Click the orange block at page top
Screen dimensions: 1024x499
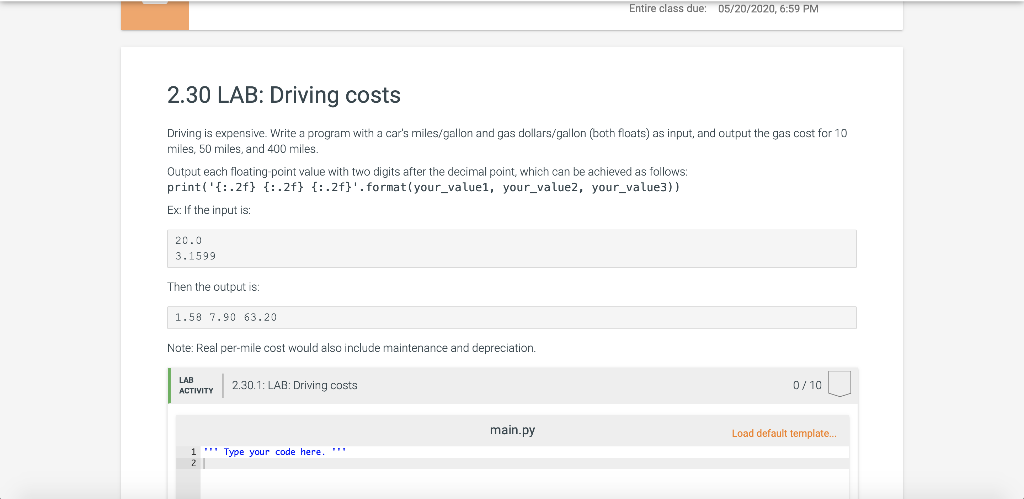coord(155,14)
